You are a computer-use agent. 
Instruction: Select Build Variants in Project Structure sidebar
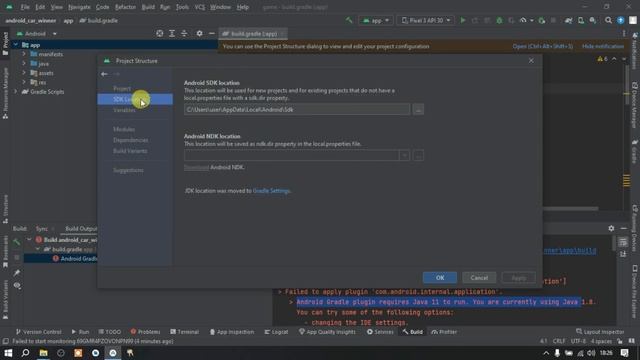130,151
